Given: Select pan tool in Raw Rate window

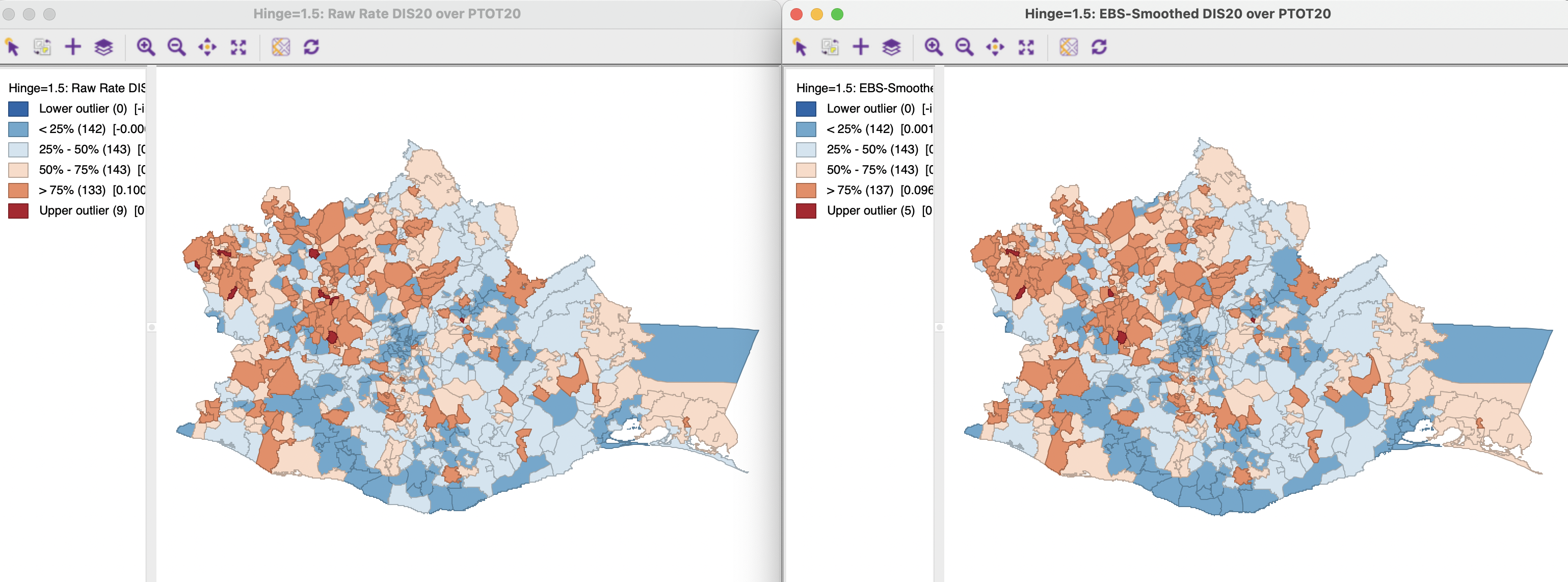Looking at the screenshot, I should (207, 47).
